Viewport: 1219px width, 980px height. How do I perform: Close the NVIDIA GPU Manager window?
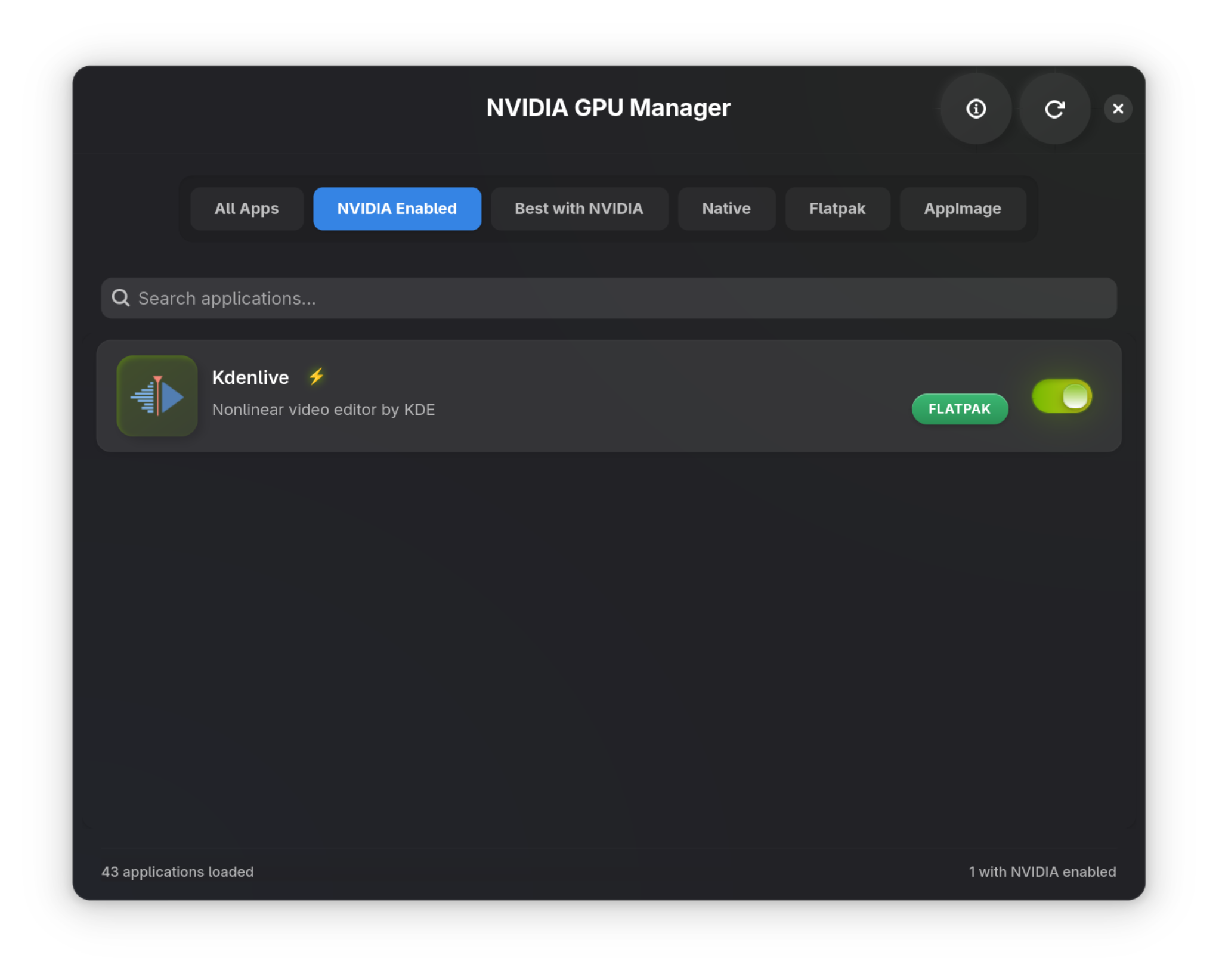(x=1118, y=108)
